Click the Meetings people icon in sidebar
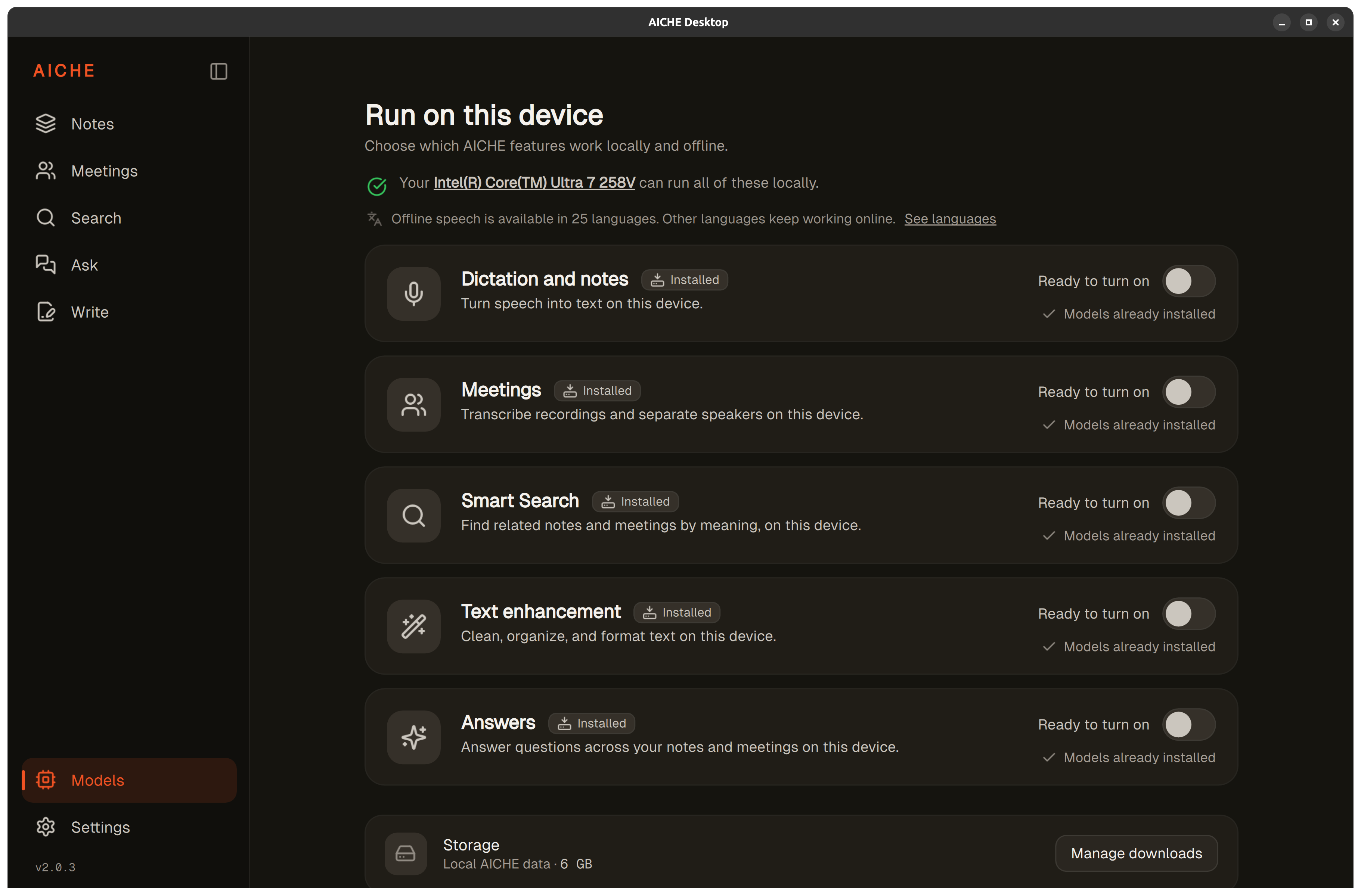Viewport: 1361px width, 896px height. [46, 171]
